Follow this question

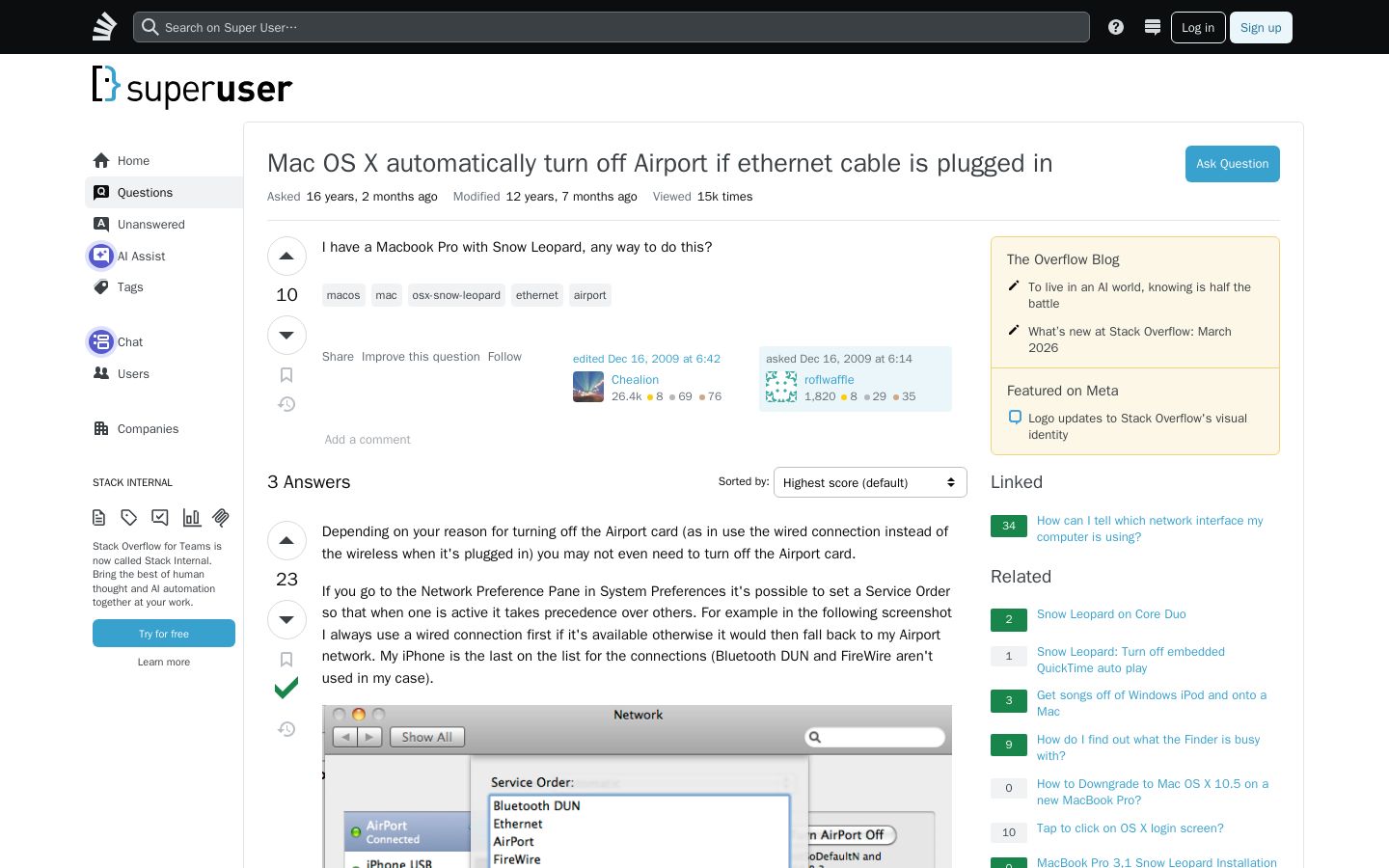pyautogui.click(x=504, y=357)
